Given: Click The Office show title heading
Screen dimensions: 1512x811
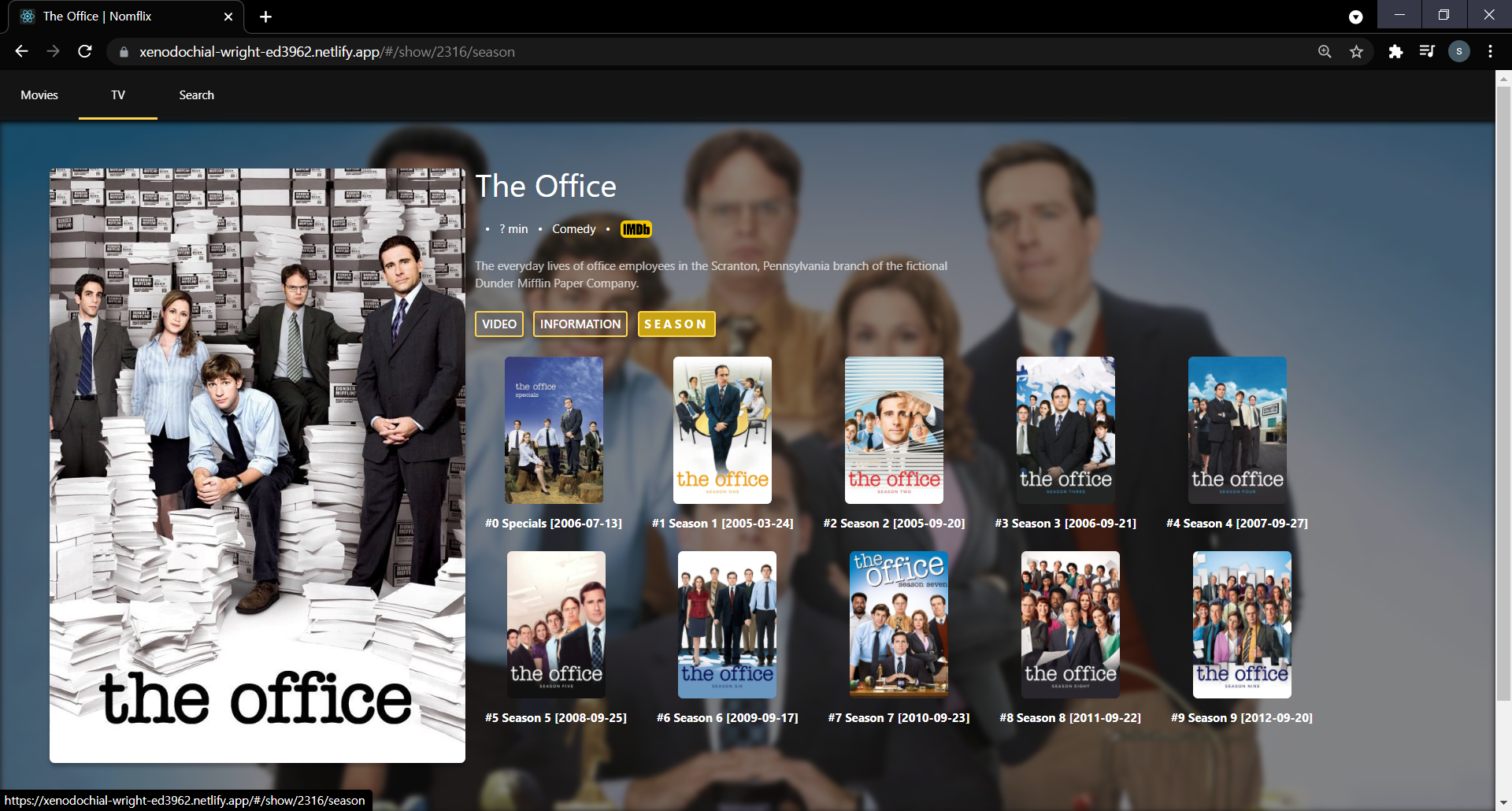Looking at the screenshot, I should [x=546, y=187].
